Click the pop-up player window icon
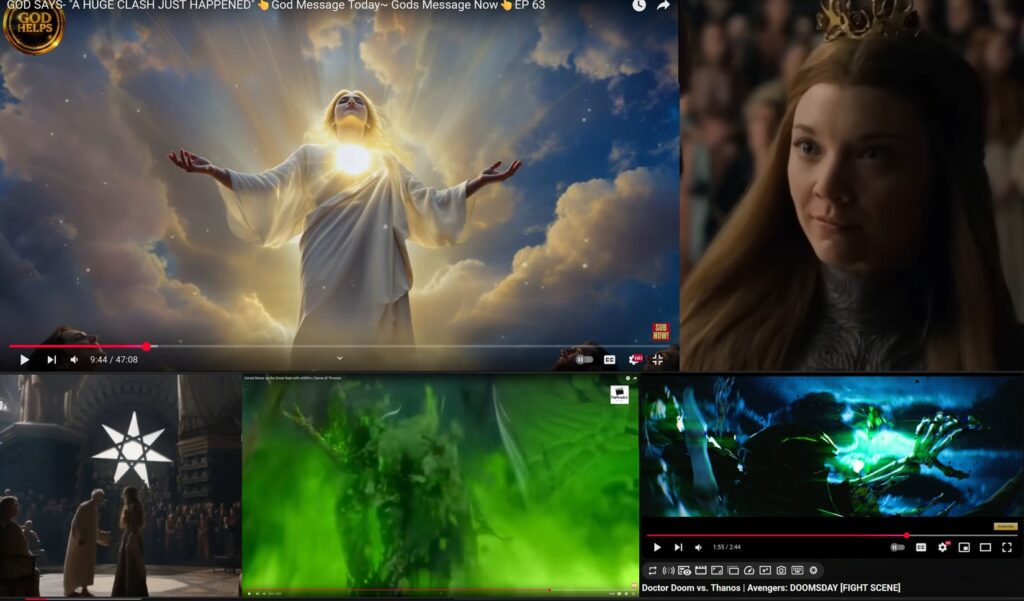This screenshot has width=1024, height=601. click(733, 570)
